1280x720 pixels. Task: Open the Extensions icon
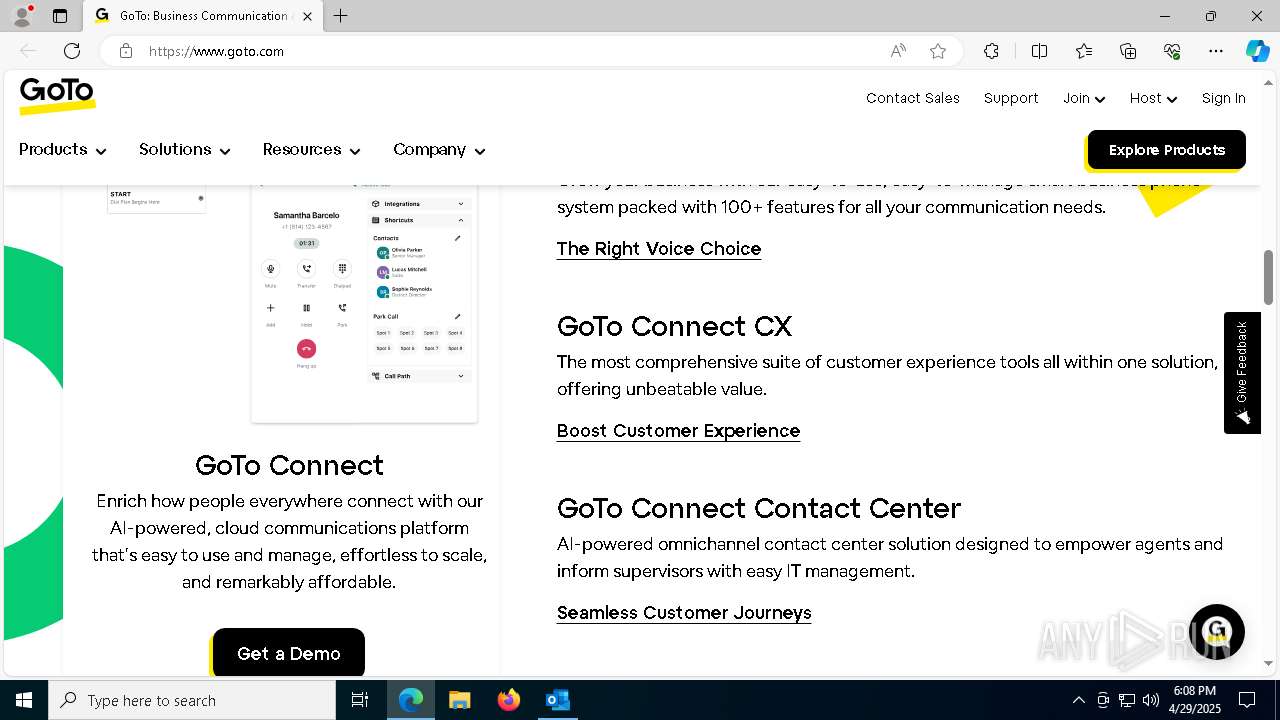tap(991, 51)
